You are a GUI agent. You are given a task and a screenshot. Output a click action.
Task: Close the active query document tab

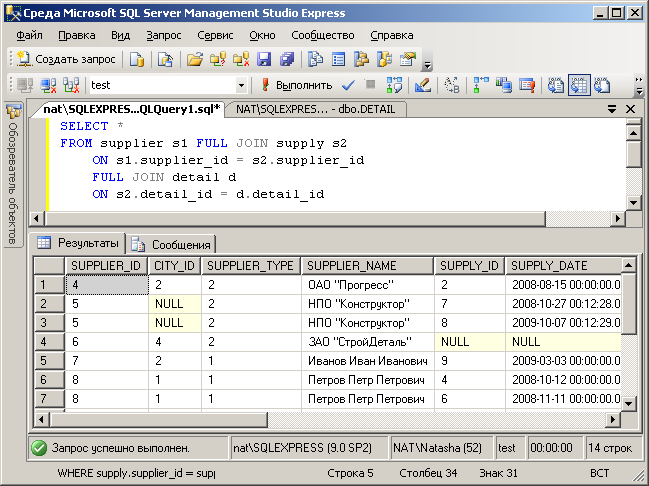point(630,109)
